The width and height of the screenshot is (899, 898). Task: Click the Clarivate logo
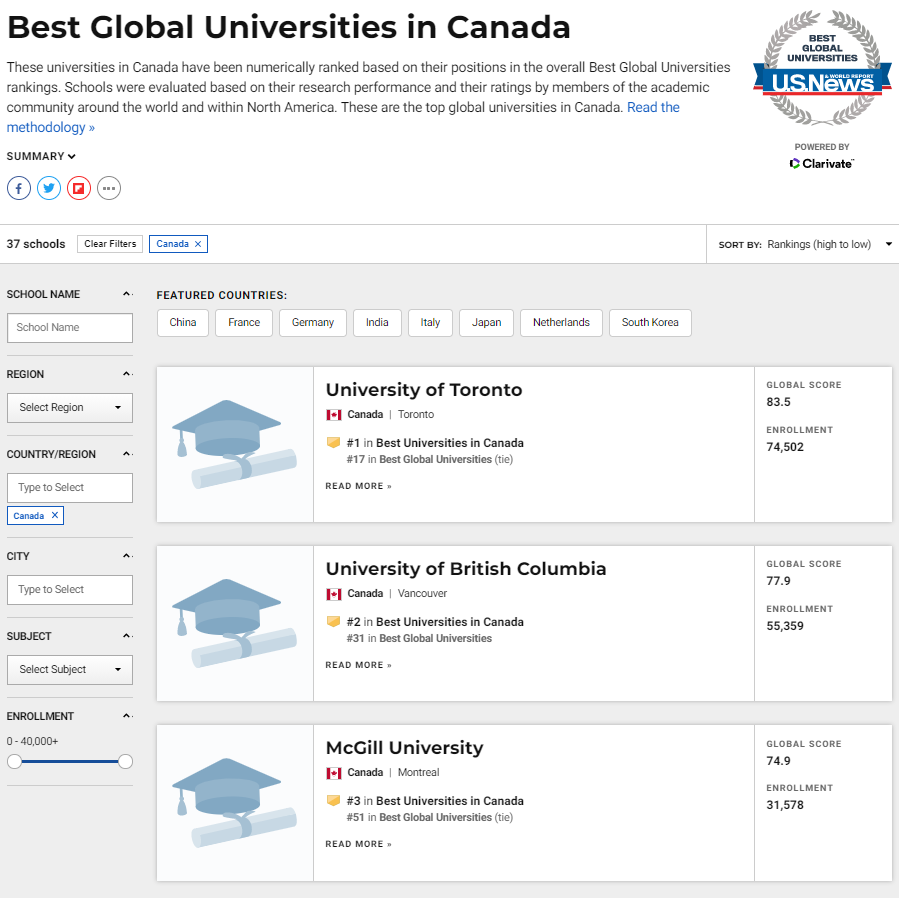coord(822,164)
